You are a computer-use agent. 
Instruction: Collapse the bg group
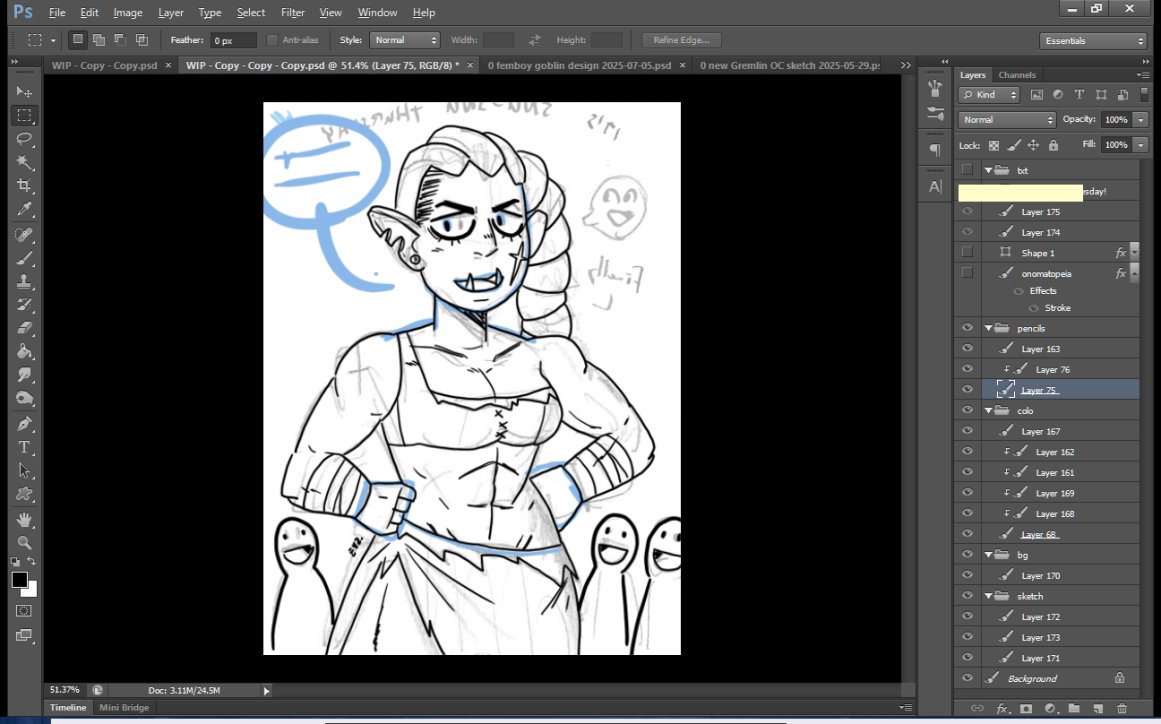988,554
